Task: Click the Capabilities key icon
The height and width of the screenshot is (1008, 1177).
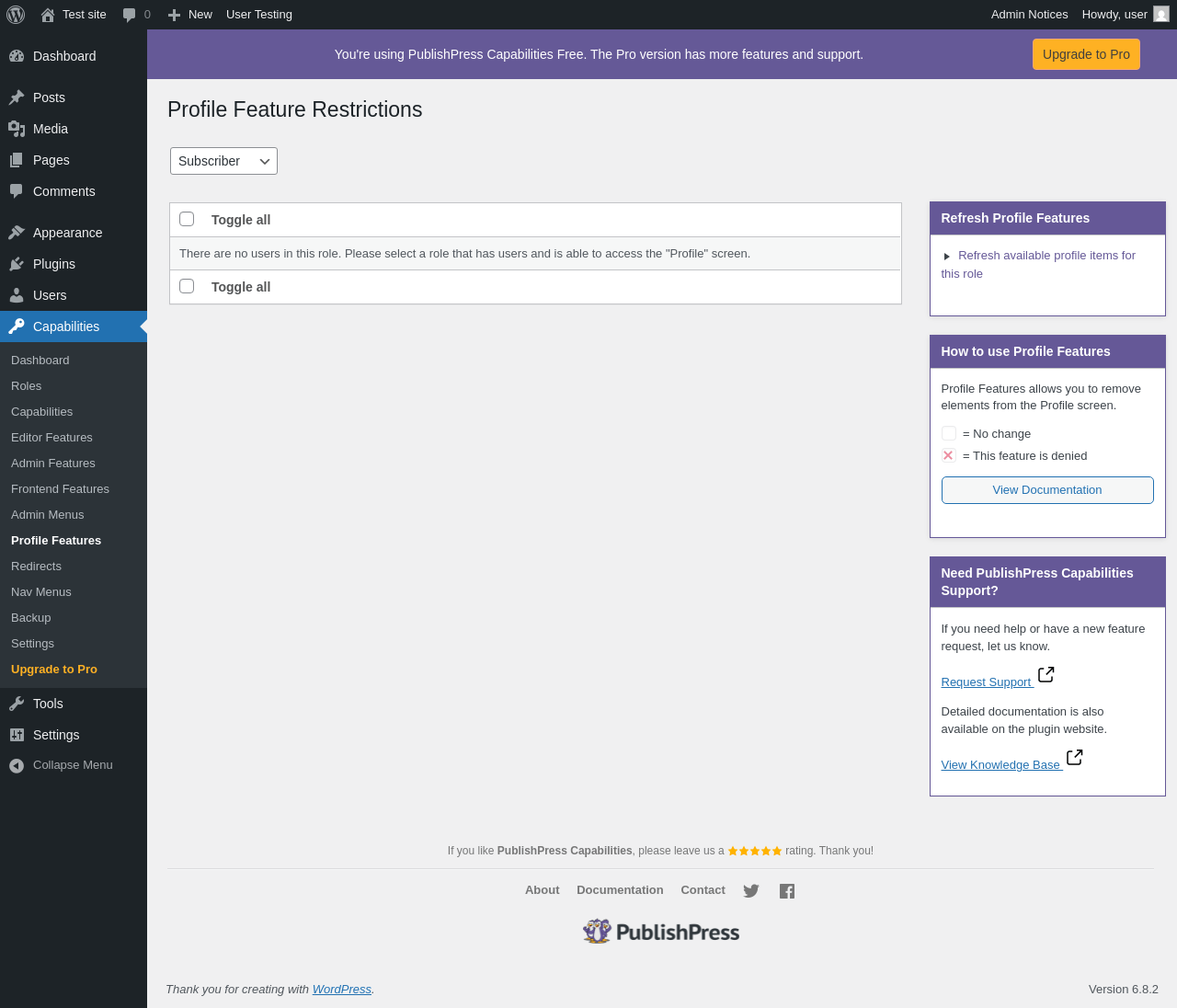Action: click(x=17, y=326)
